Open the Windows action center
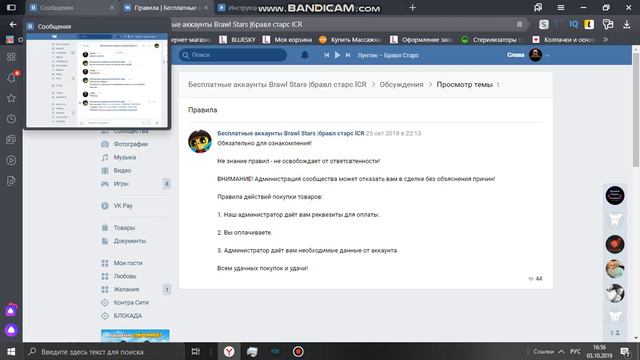The height and width of the screenshot is (360, 640). pos(624,351)
